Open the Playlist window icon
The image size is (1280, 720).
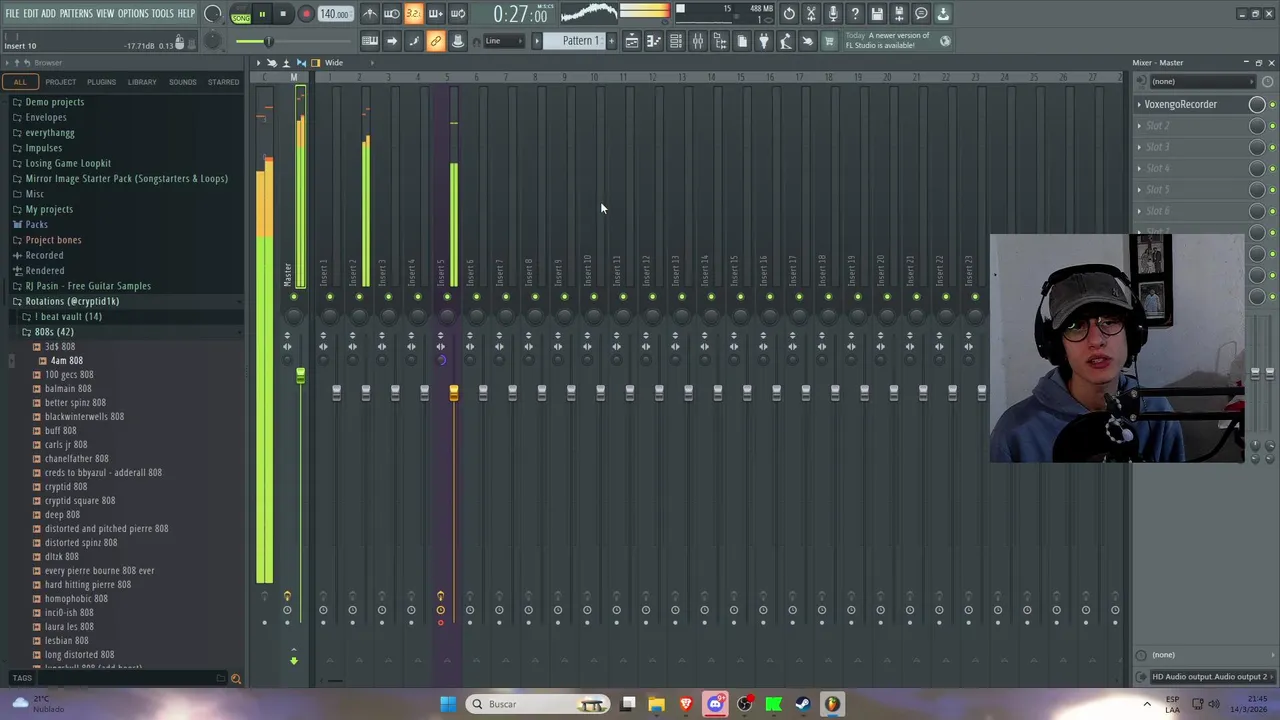click(x=632, y=41)
